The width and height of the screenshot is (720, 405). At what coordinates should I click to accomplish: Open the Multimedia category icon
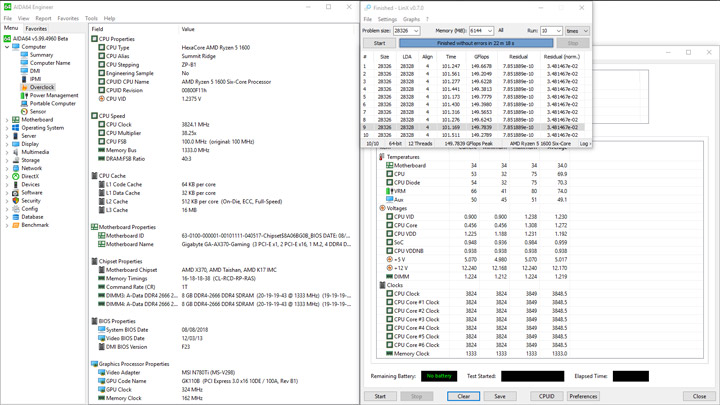coord(16,152)
